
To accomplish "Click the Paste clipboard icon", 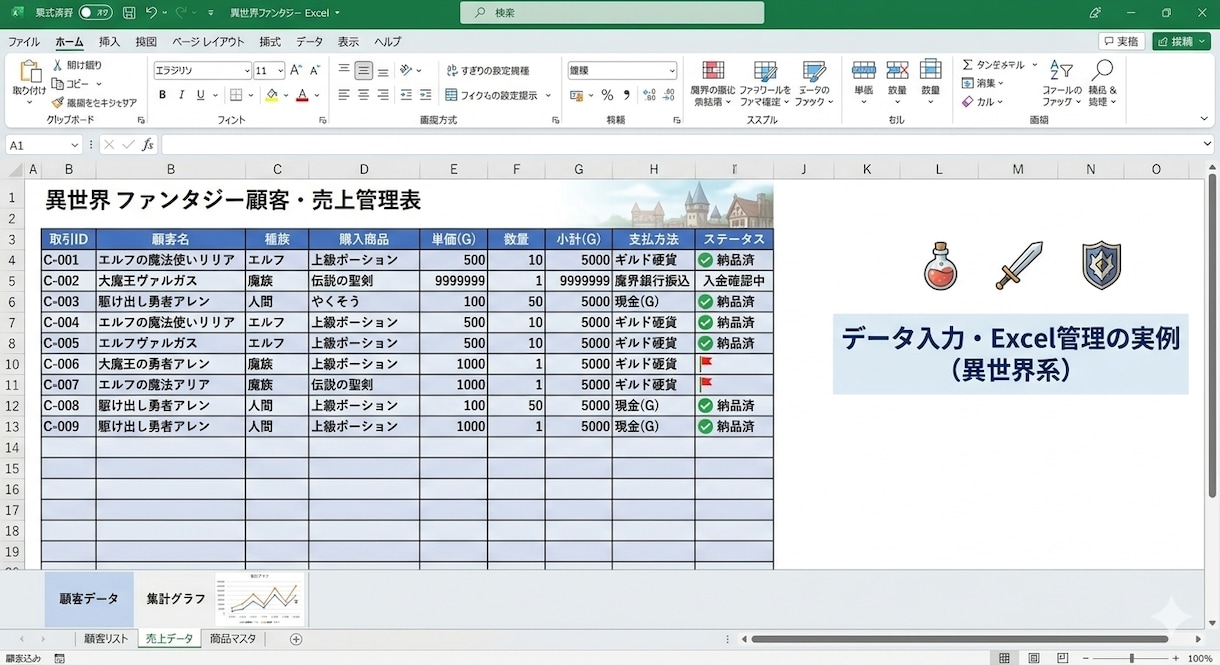I will (x=29, y=72).
